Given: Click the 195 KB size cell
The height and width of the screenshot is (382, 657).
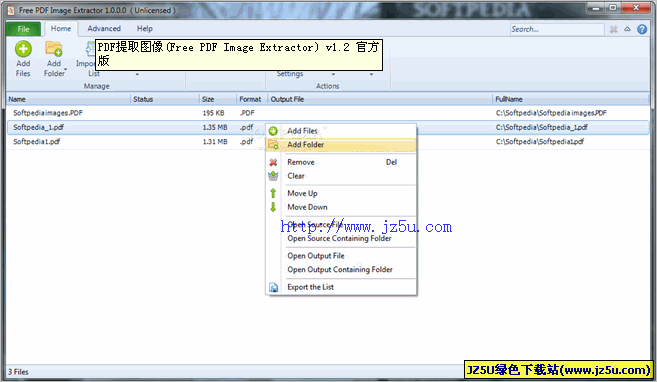Looking at the screenshot, I should pyautogui.click(x=214, y=113).
